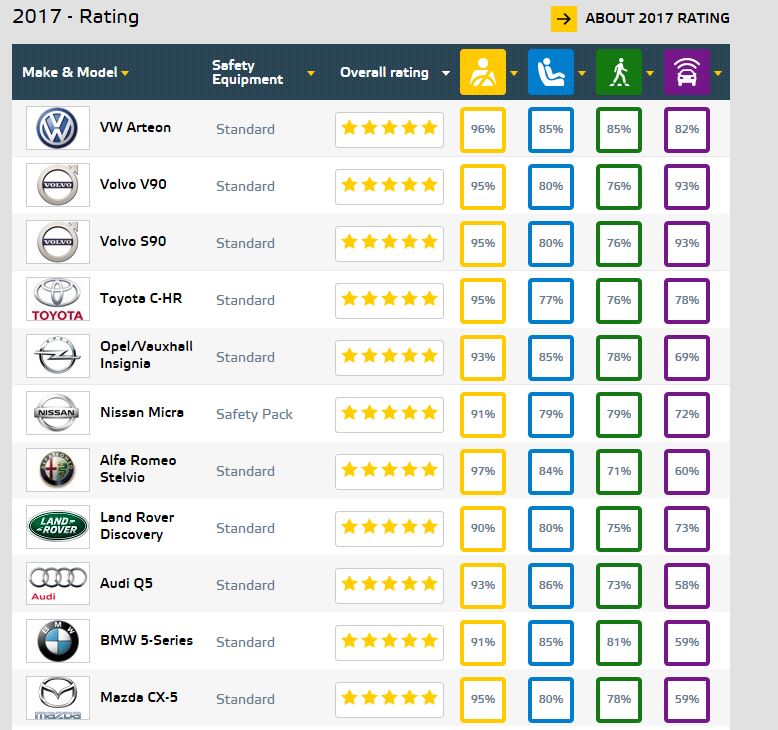
Task: Click the Audi Q5 five-star rating box
Action: pyautogui.click(x=389, y=586)
